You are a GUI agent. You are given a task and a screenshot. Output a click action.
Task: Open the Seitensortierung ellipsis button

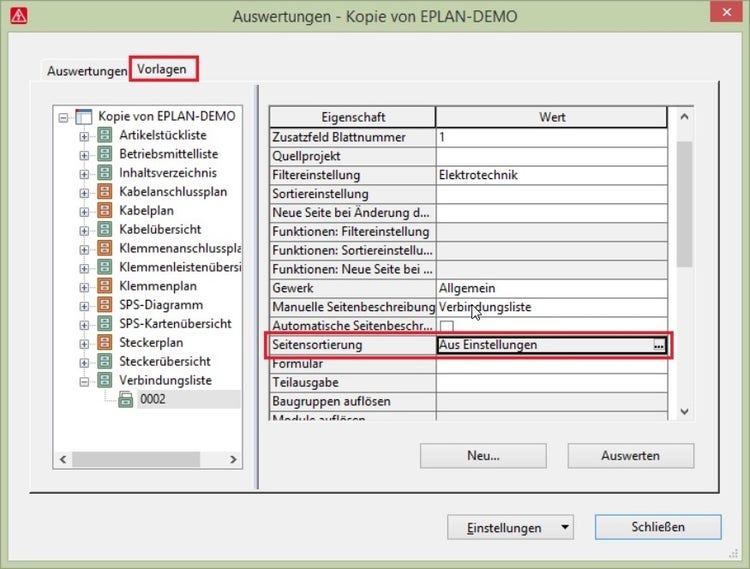(x=658, y=345)
